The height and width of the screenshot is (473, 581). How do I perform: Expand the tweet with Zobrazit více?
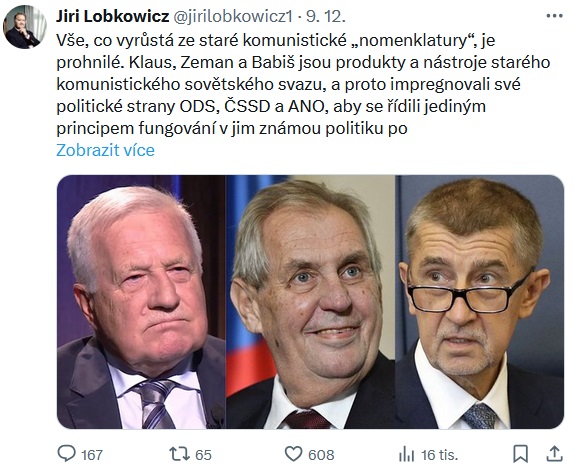coord(105,150)
